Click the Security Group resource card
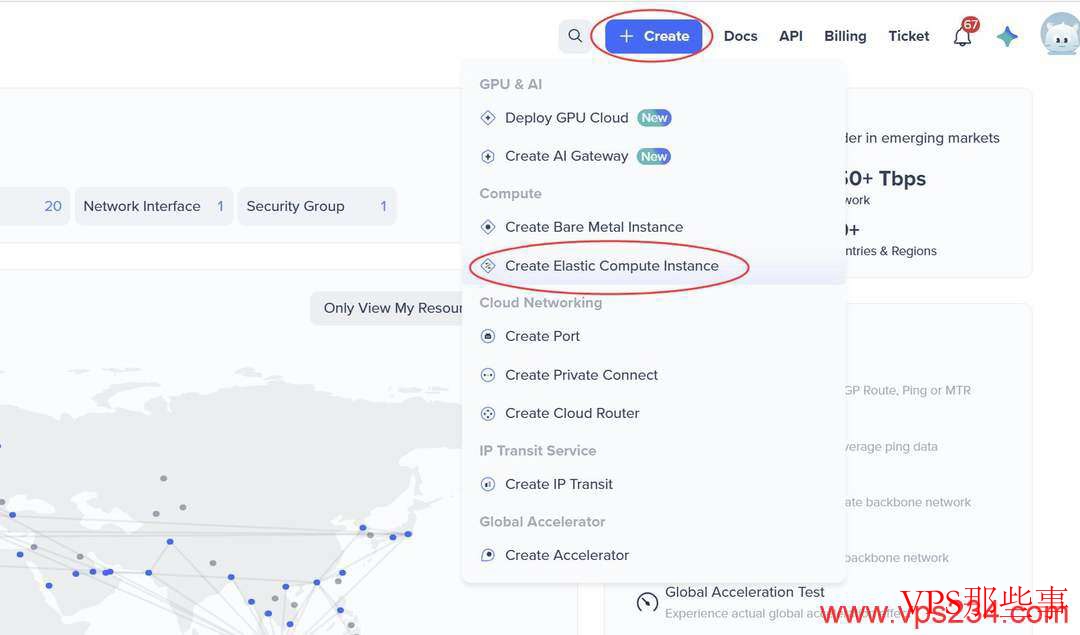The image size is (1080, 635). point(316,206)
